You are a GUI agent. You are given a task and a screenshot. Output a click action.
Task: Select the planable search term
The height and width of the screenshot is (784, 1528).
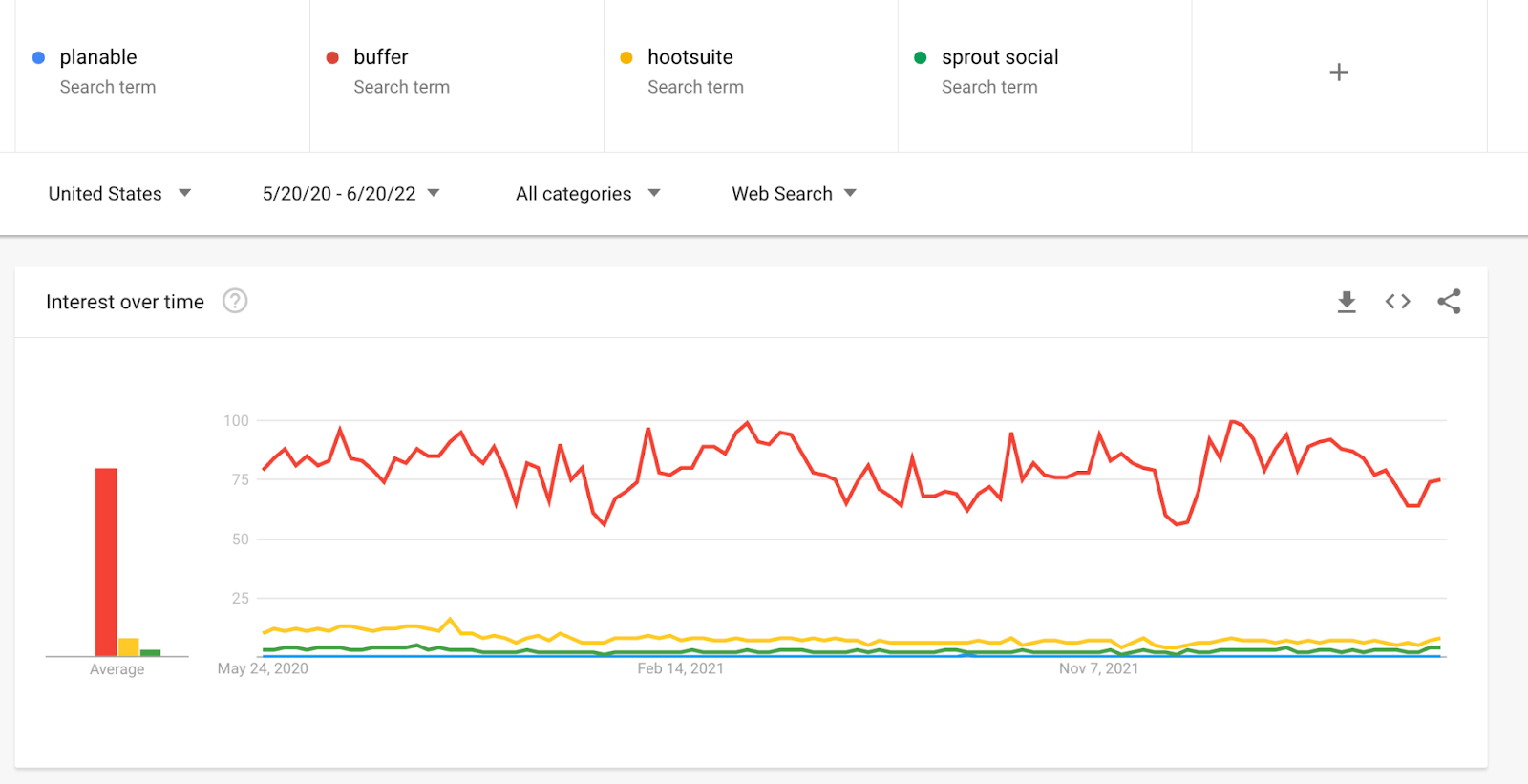(98, 57)
